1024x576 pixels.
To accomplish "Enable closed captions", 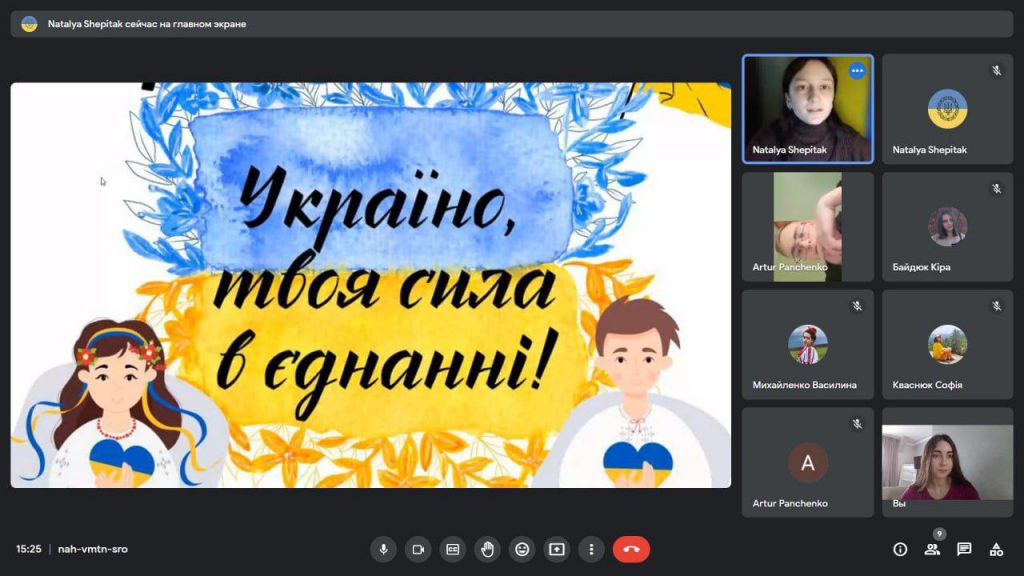I will tap(453, 549).
